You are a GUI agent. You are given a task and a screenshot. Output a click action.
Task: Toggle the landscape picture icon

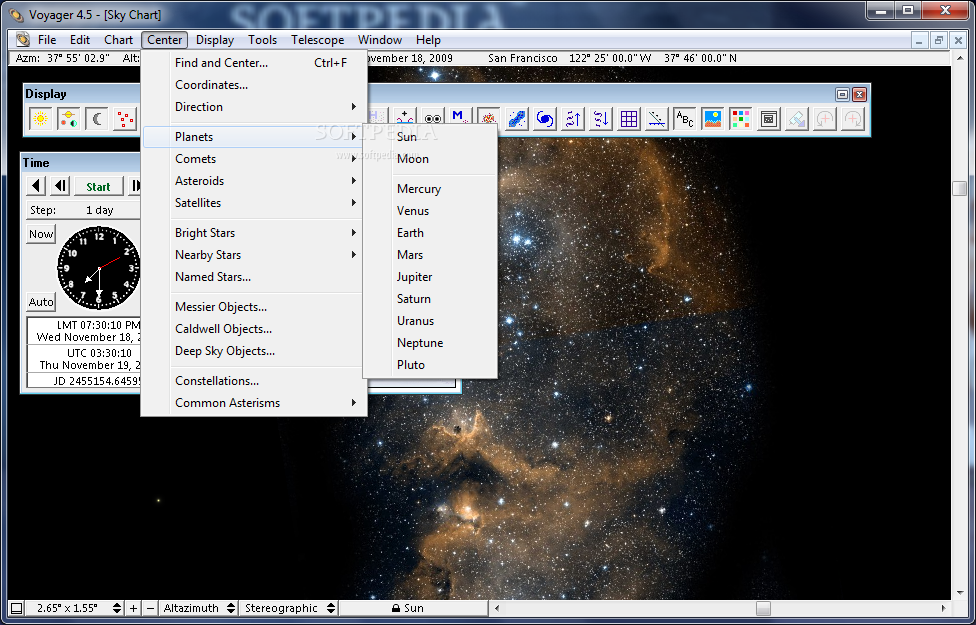[x=713, y=118]
